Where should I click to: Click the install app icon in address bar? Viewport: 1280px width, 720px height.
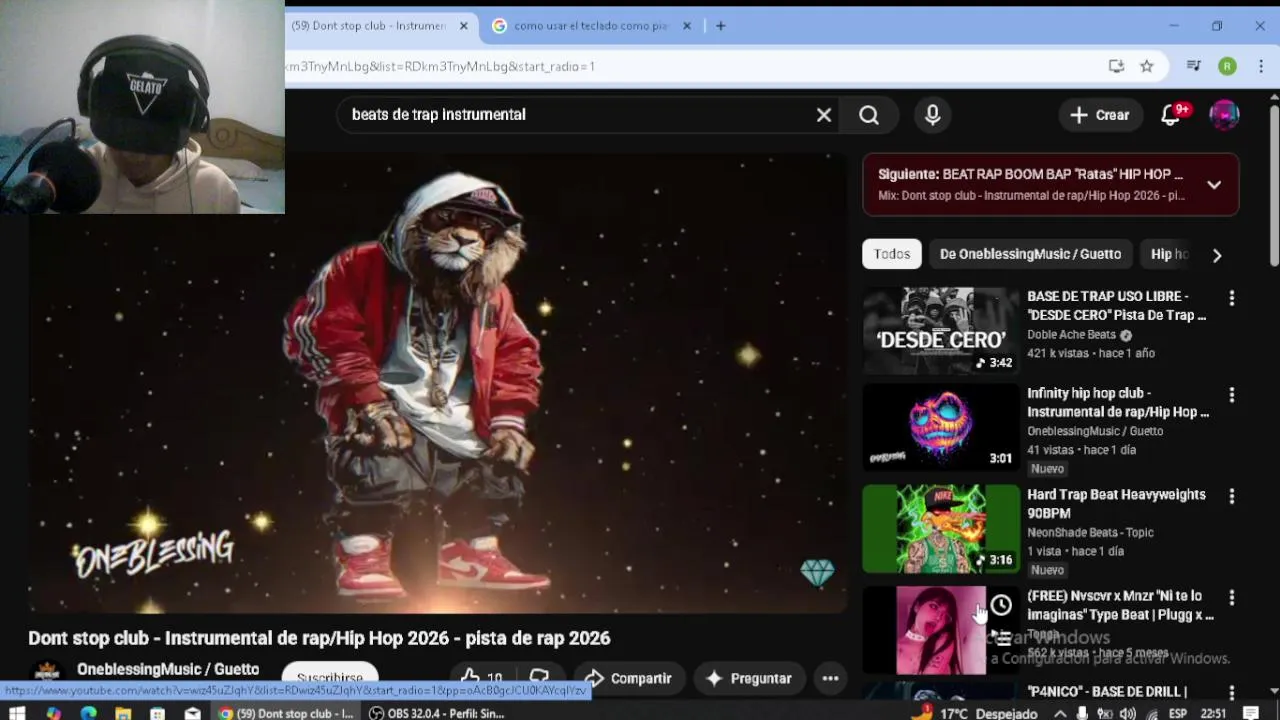click(x=1116, y=66)
